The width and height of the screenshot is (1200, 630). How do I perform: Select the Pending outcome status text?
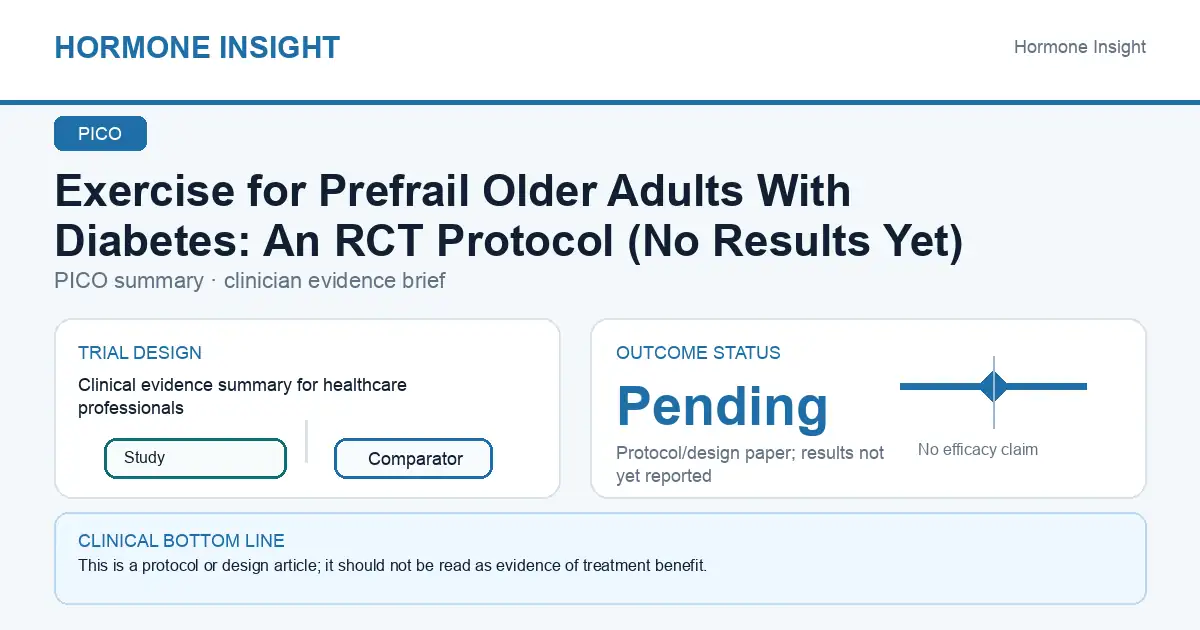722,406
